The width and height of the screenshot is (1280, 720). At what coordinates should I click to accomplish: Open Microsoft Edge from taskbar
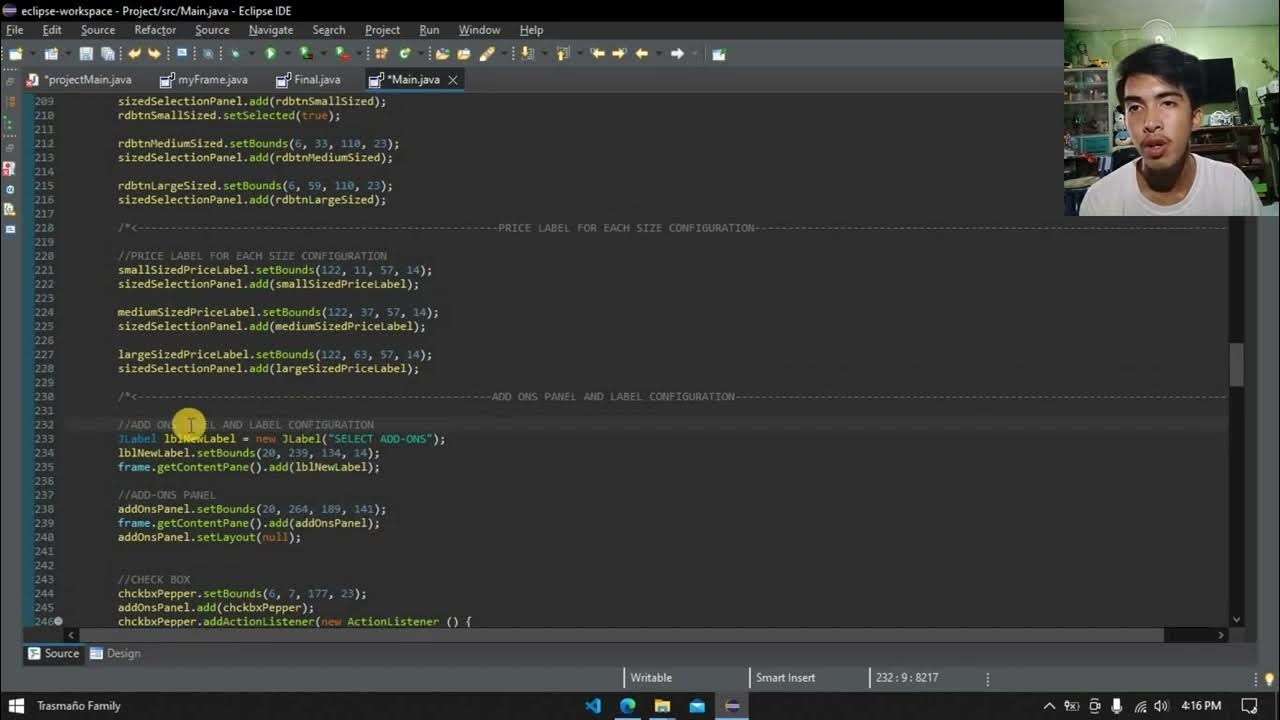click(x=628, y=706)
